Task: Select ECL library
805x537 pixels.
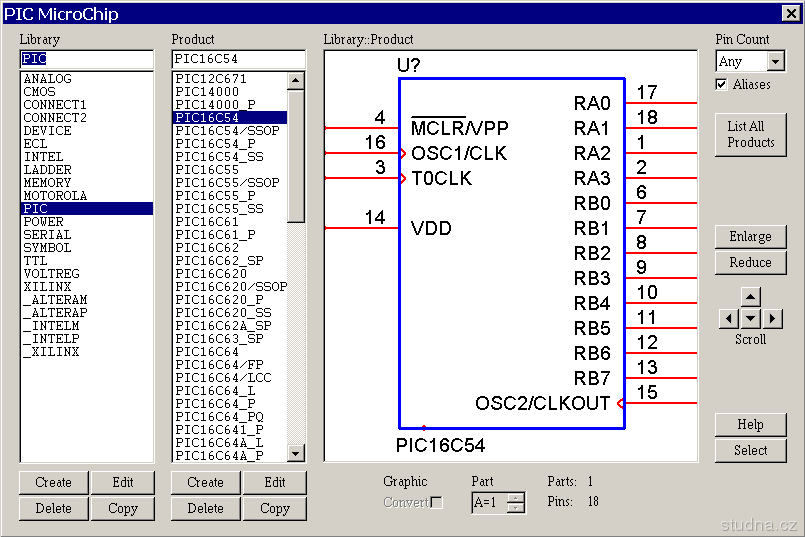Action: point(87,144)
